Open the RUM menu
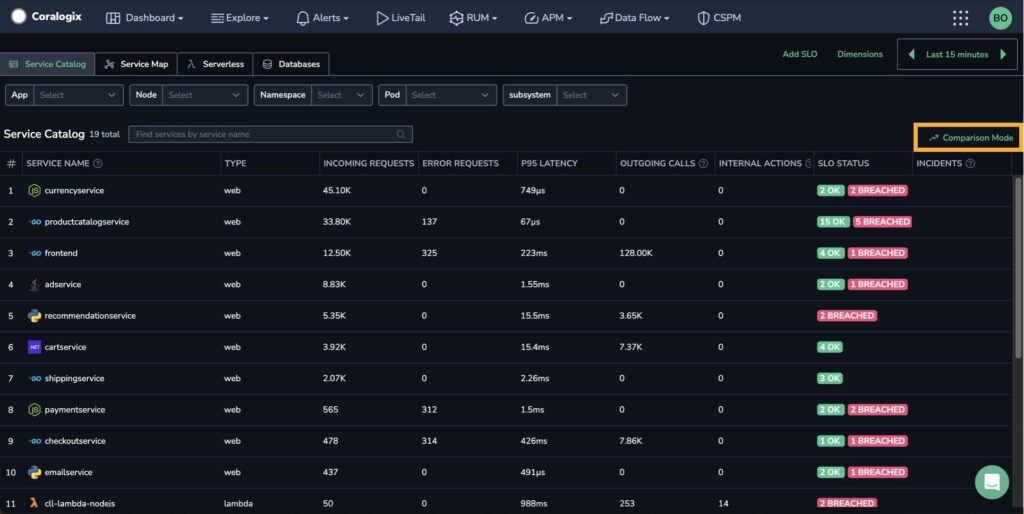 pos(473,18)
